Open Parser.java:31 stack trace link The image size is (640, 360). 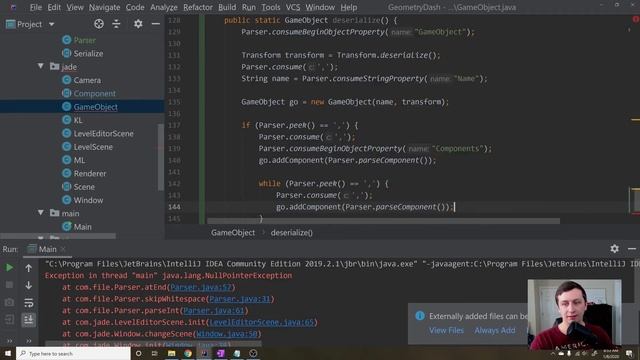pos(240,299)
